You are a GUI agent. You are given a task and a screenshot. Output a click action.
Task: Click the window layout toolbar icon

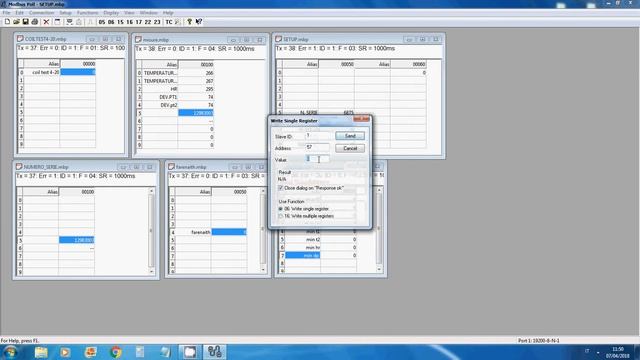click(x=57, y=22)
